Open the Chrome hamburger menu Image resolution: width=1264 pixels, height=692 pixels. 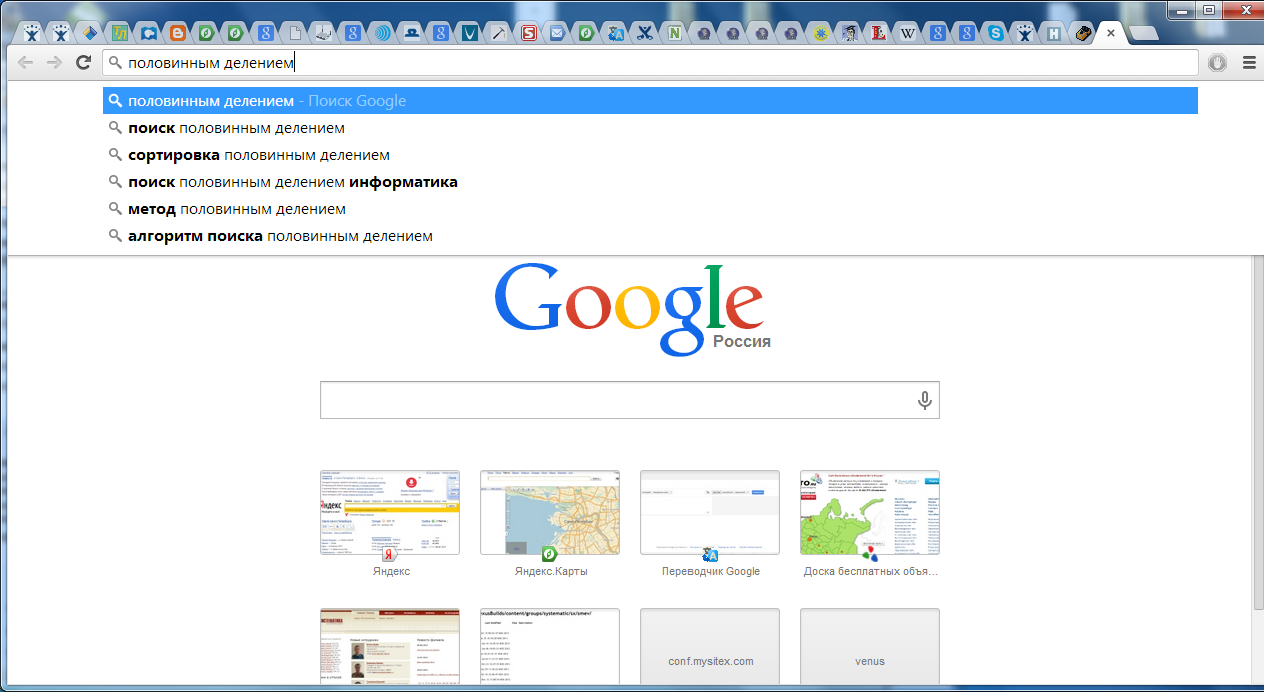coord(1249,63)
